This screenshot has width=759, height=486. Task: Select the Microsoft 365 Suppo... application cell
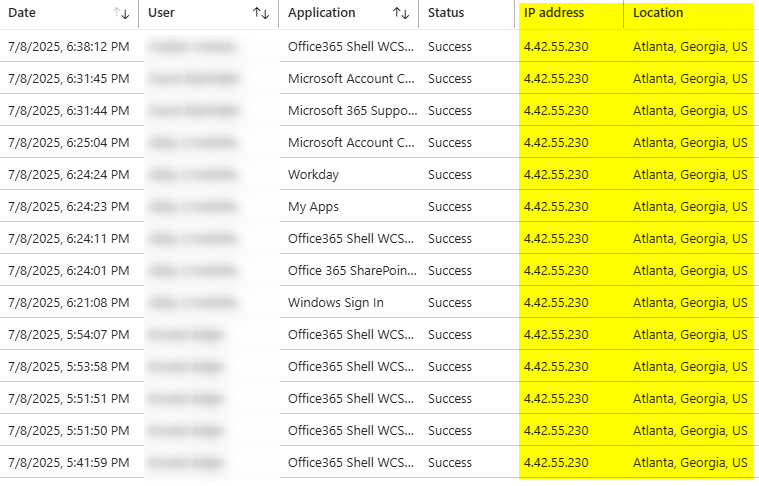coord(352,110)
